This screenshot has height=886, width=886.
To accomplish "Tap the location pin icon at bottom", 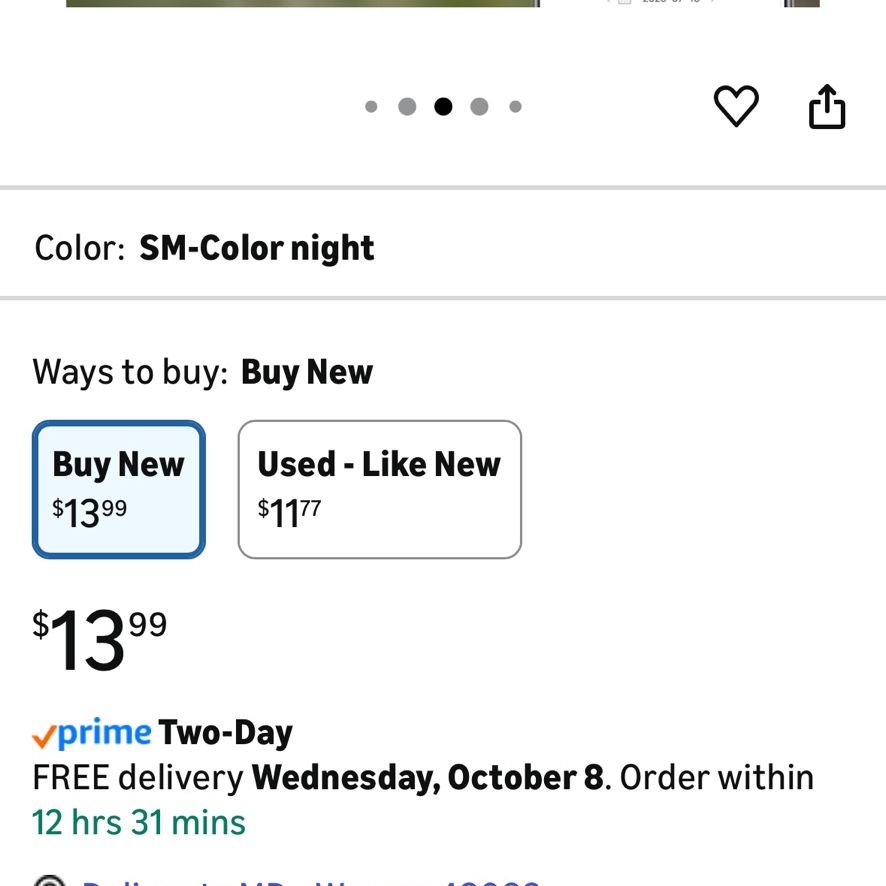I will [x=50, y=881].
